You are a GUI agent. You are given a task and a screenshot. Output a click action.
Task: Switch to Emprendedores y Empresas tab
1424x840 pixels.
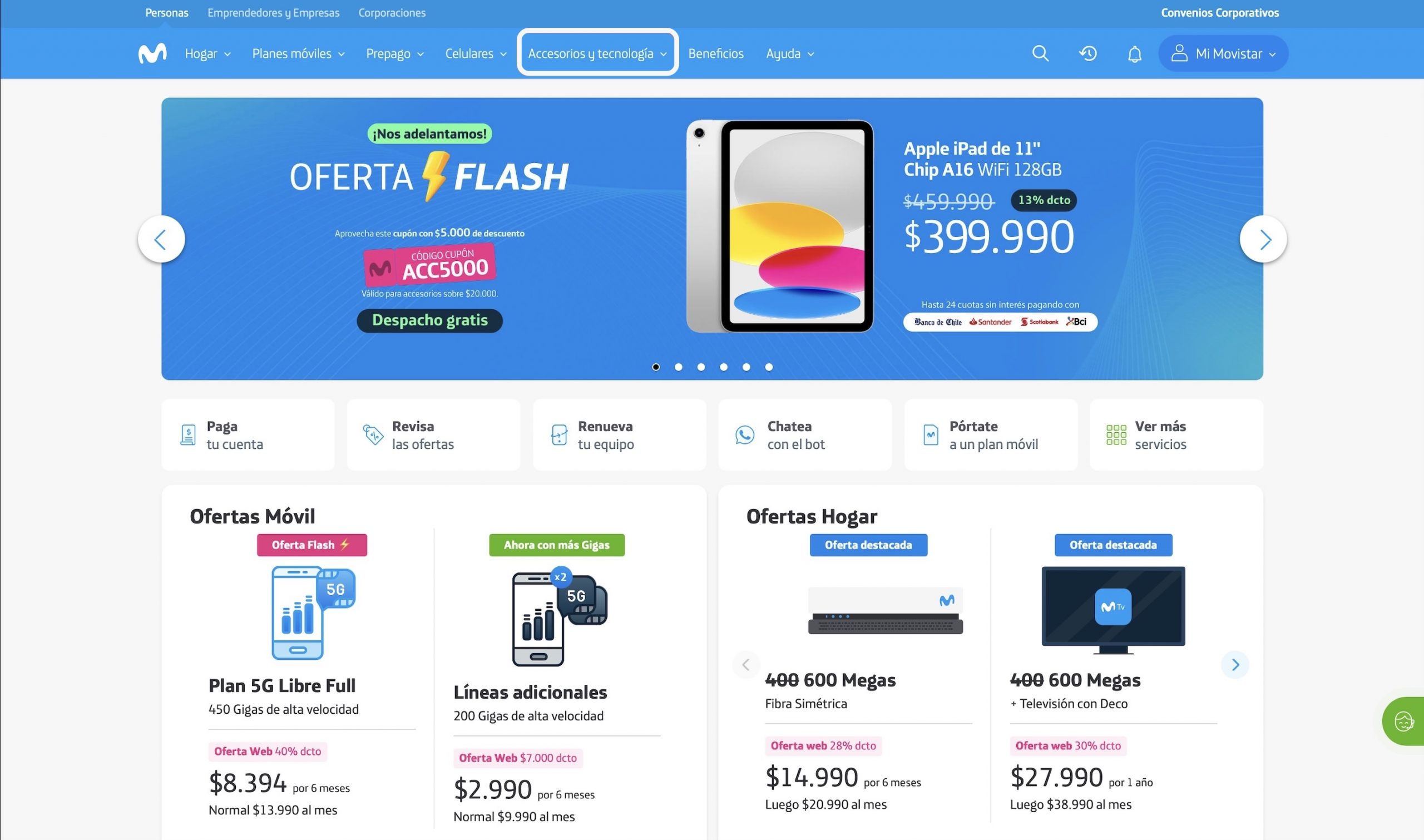273,12
